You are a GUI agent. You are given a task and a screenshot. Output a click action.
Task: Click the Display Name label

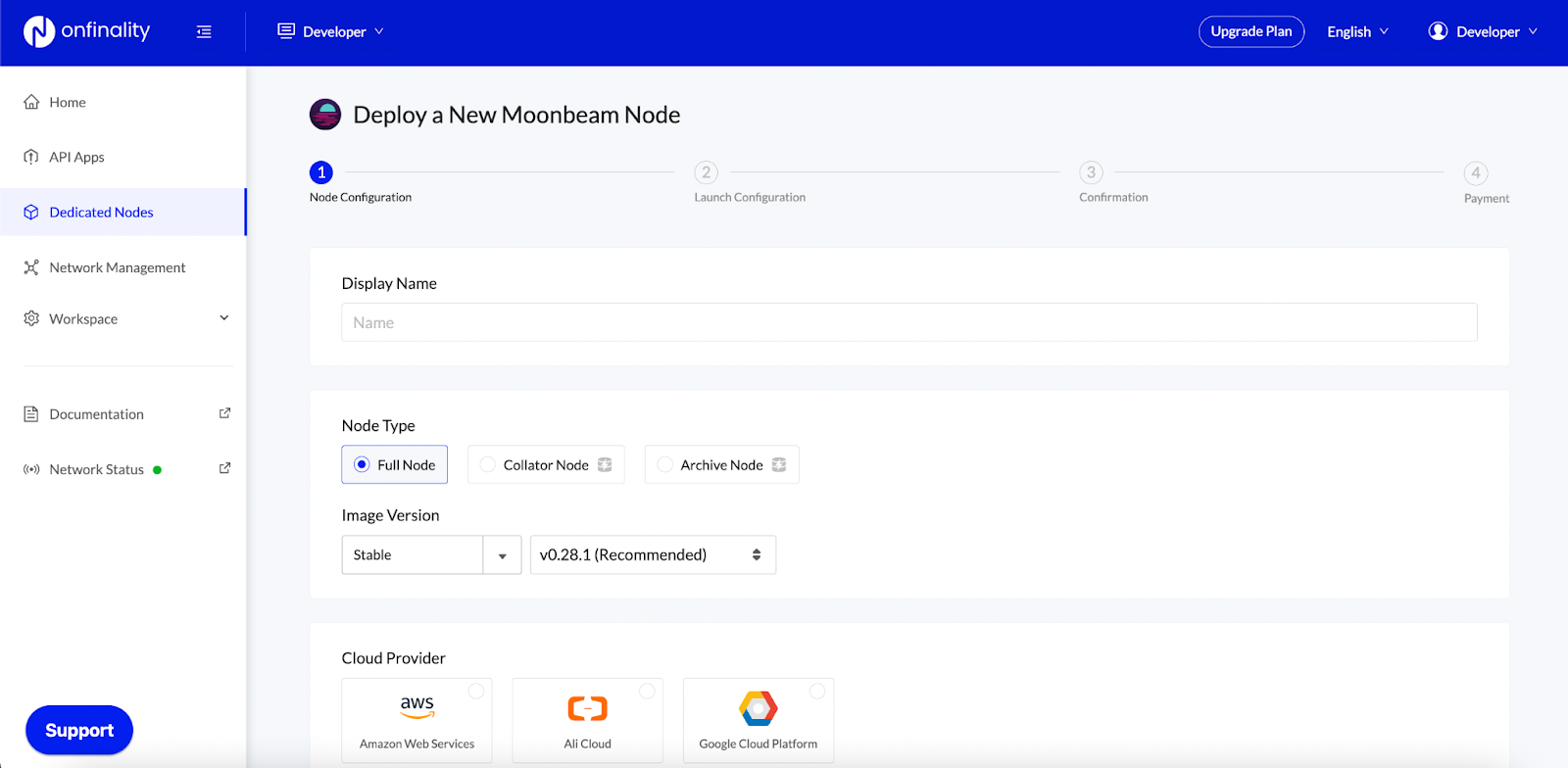[389, 283]
